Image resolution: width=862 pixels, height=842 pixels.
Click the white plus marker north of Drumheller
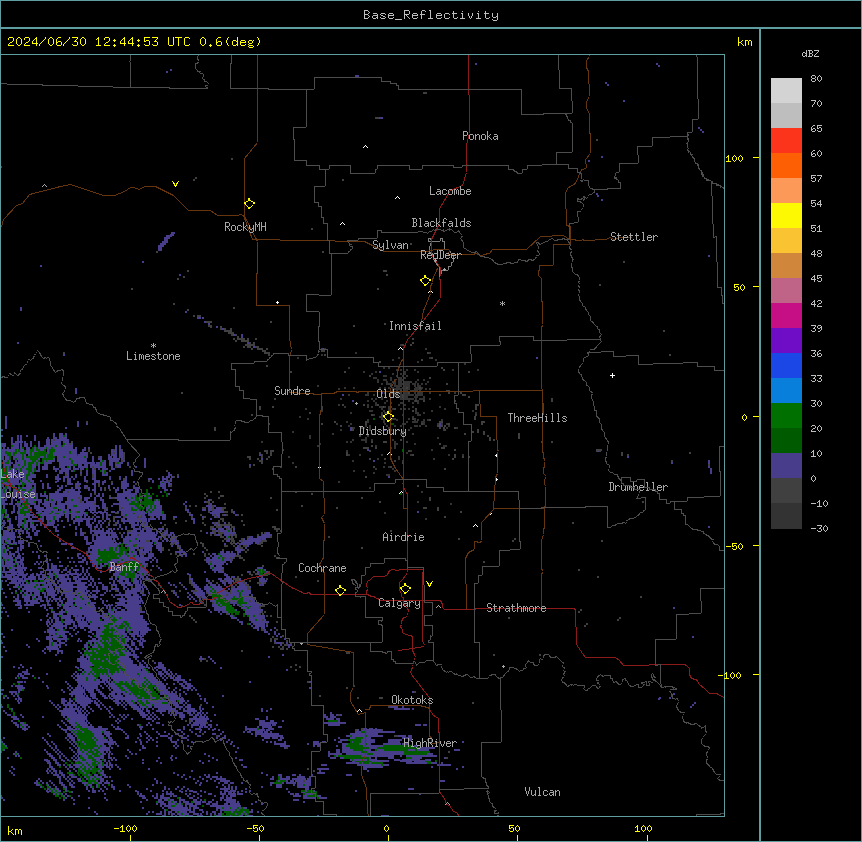pyautogui.click(x=612, y=375)
